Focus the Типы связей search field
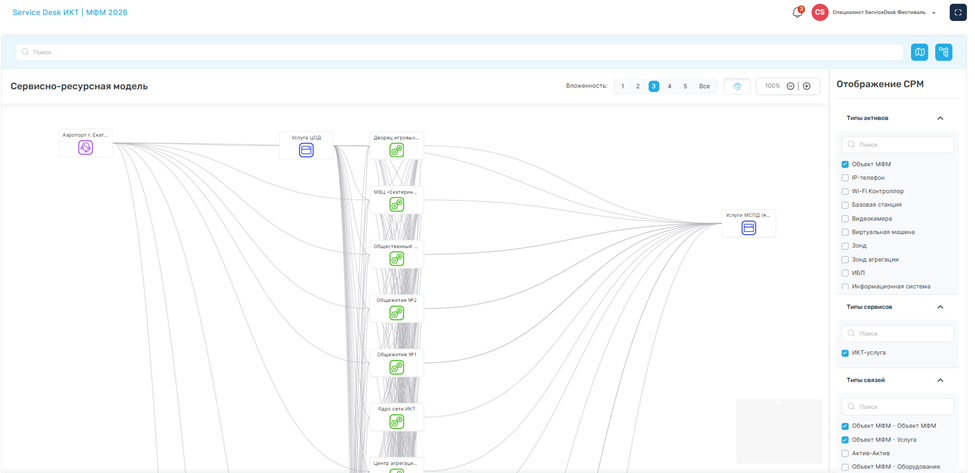This screenshot has width=975, height=473. pyautogui.click(x=897, y=407)
